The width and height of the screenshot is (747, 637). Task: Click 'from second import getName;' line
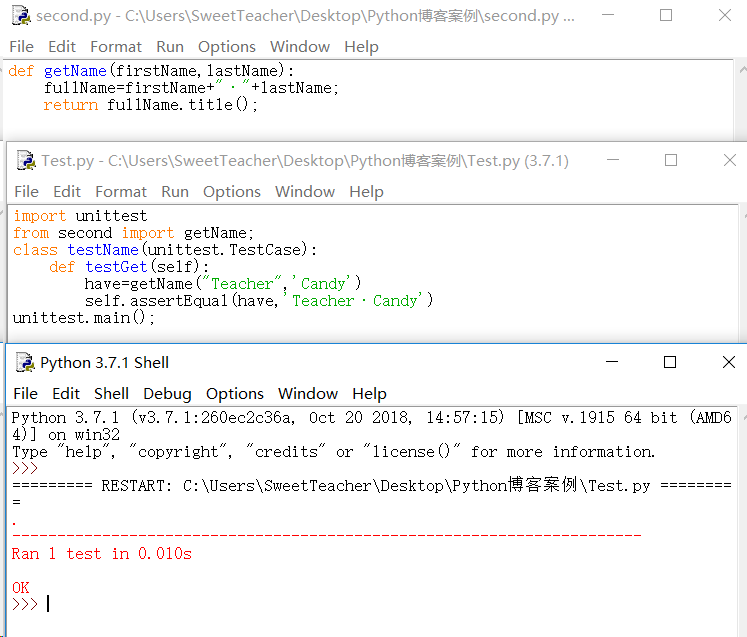click(x=133, y=233)
